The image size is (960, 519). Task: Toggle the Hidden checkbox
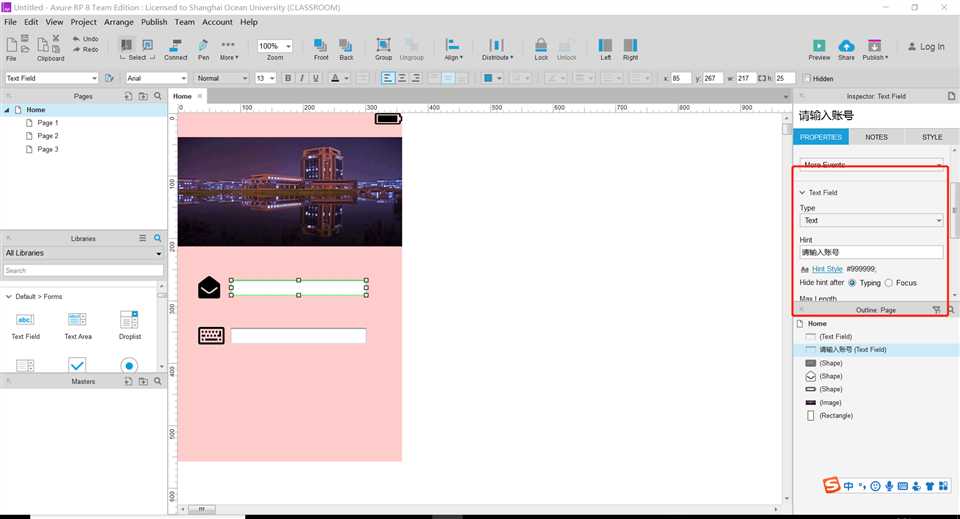(x=807, y=78)
